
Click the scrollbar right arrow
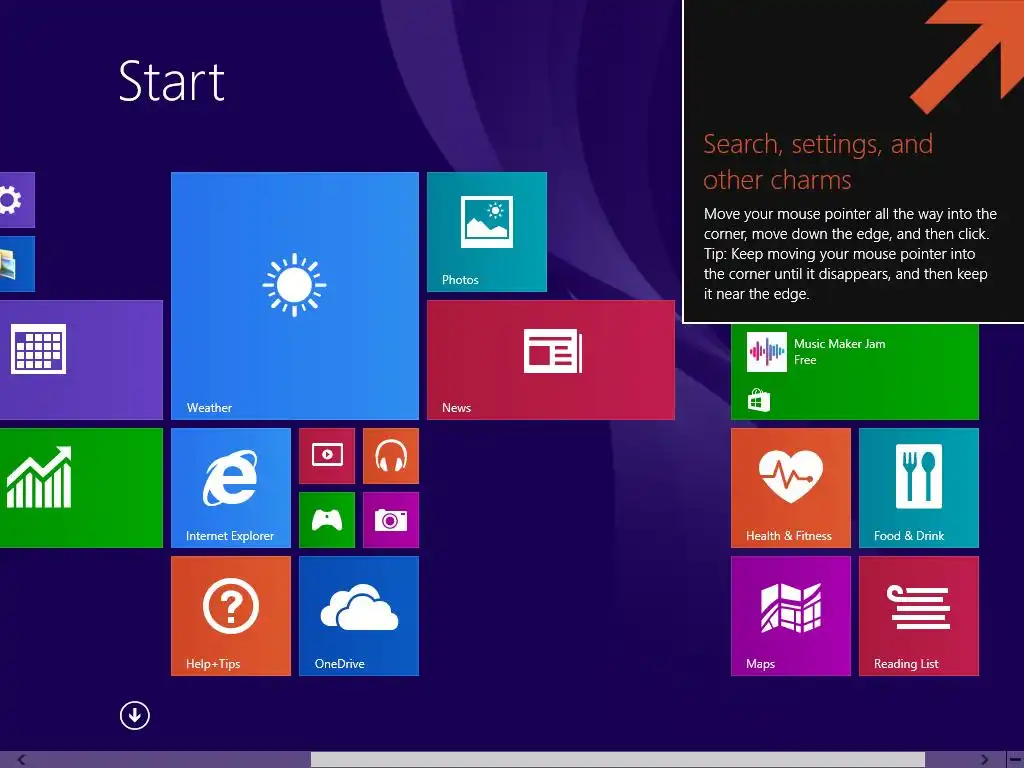coord(984,760)
